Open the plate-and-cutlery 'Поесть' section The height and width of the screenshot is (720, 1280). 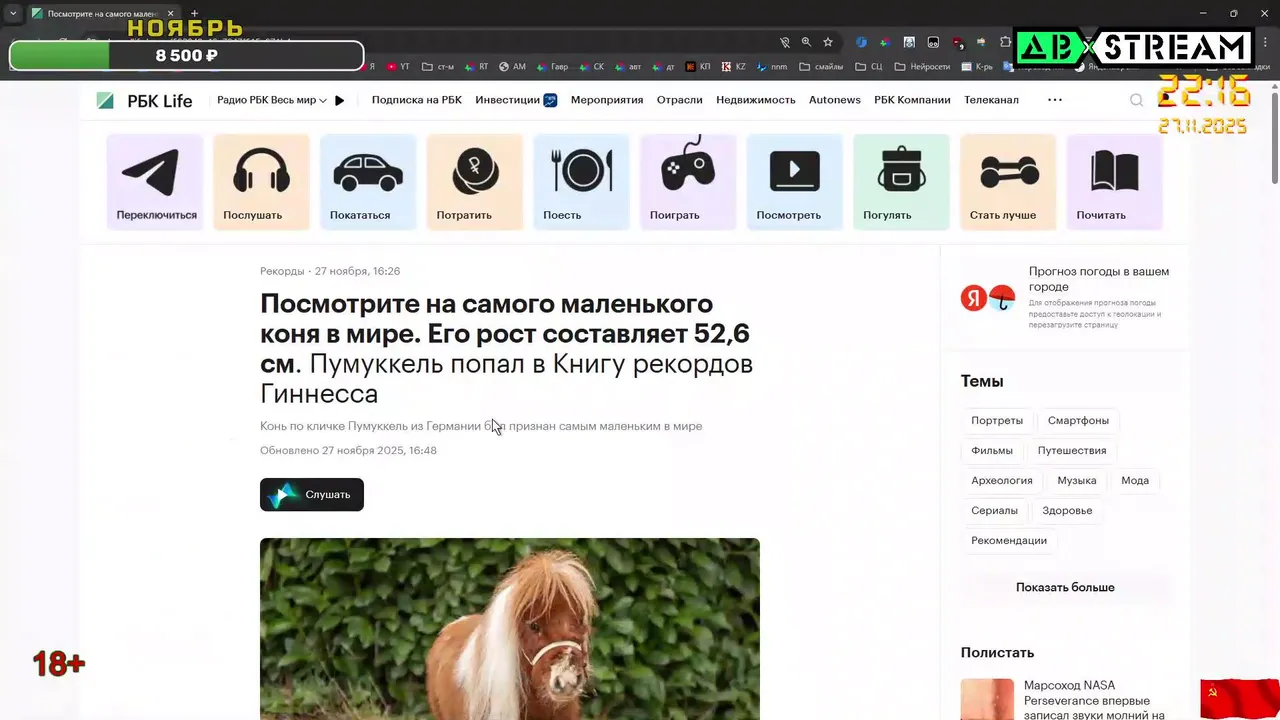tap(581, 182)
